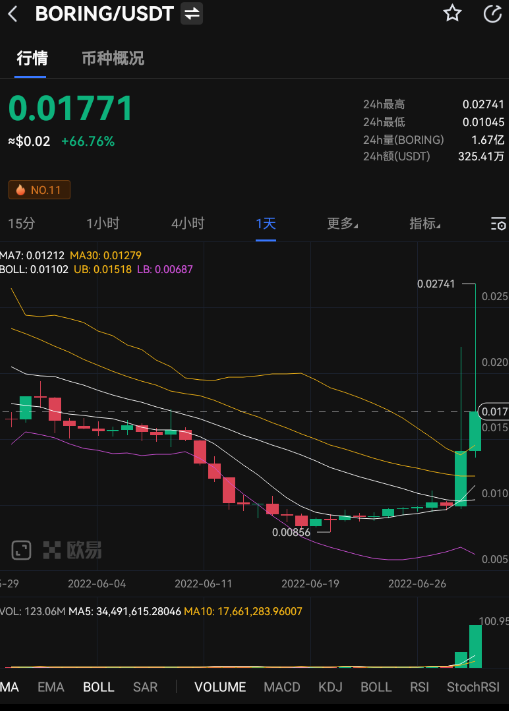The image size is (509, 711).
Task: Tap the 0.02741 high marker on chart
Action: click(436, 284)
